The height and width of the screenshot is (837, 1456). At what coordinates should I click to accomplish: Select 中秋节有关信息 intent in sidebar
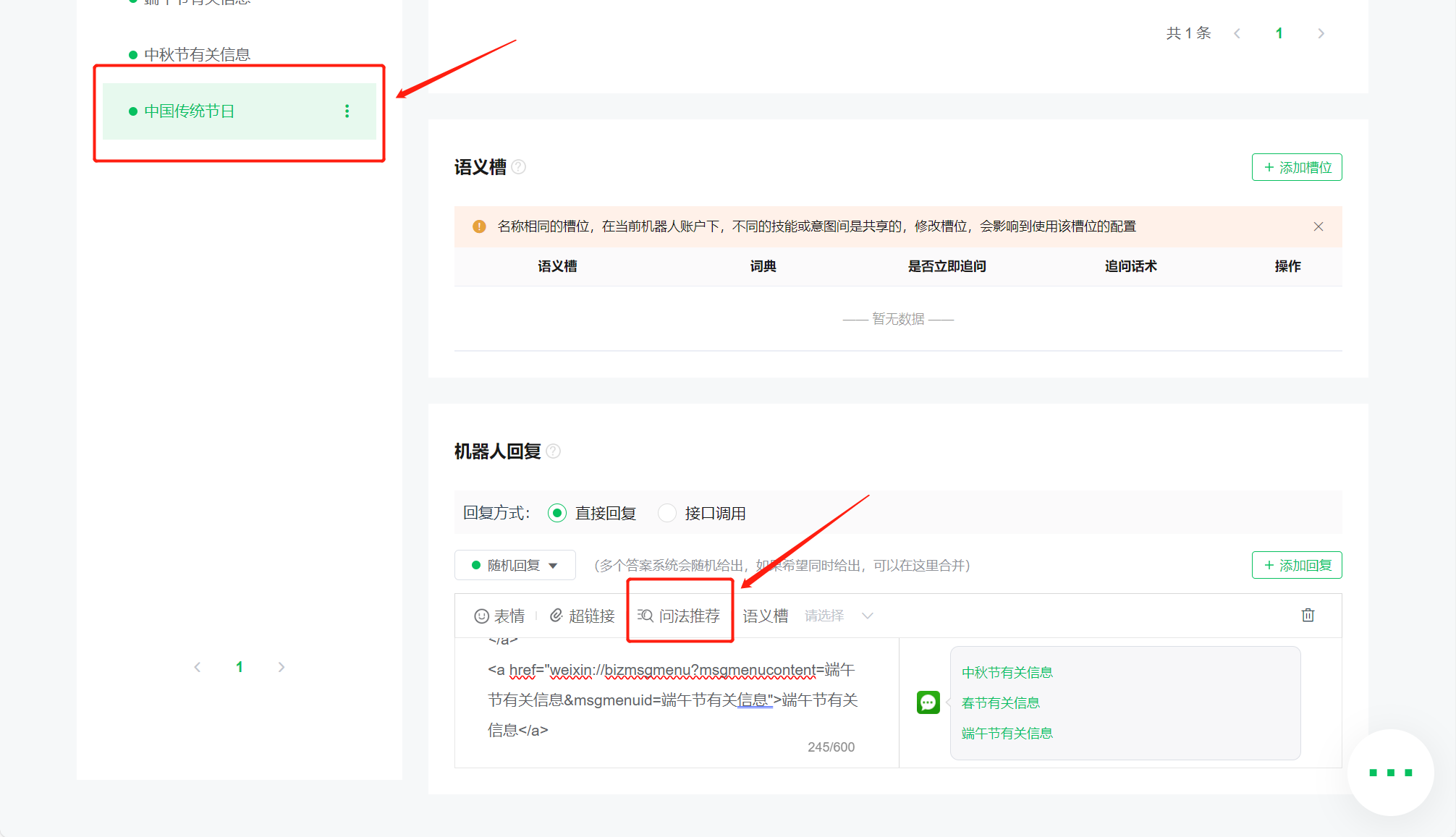click(x=197, y=55)
